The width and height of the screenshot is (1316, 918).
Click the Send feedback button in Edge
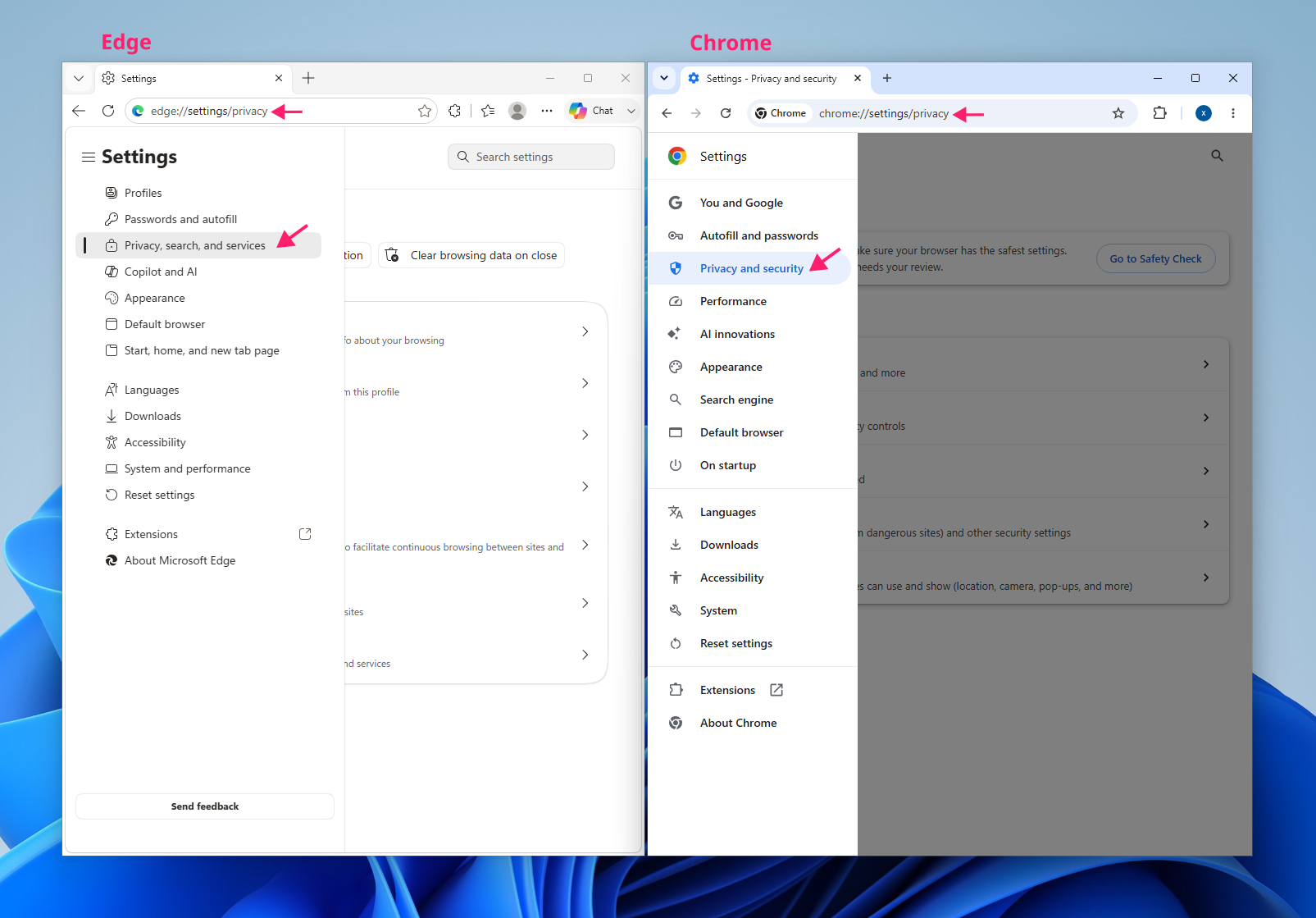(205, 806)
